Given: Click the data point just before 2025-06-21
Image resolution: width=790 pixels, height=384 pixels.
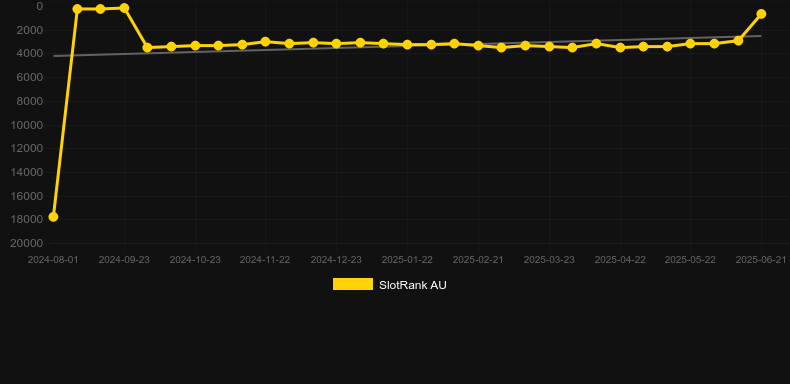Looking at the screenshot, I should click(x=738, y=40).
